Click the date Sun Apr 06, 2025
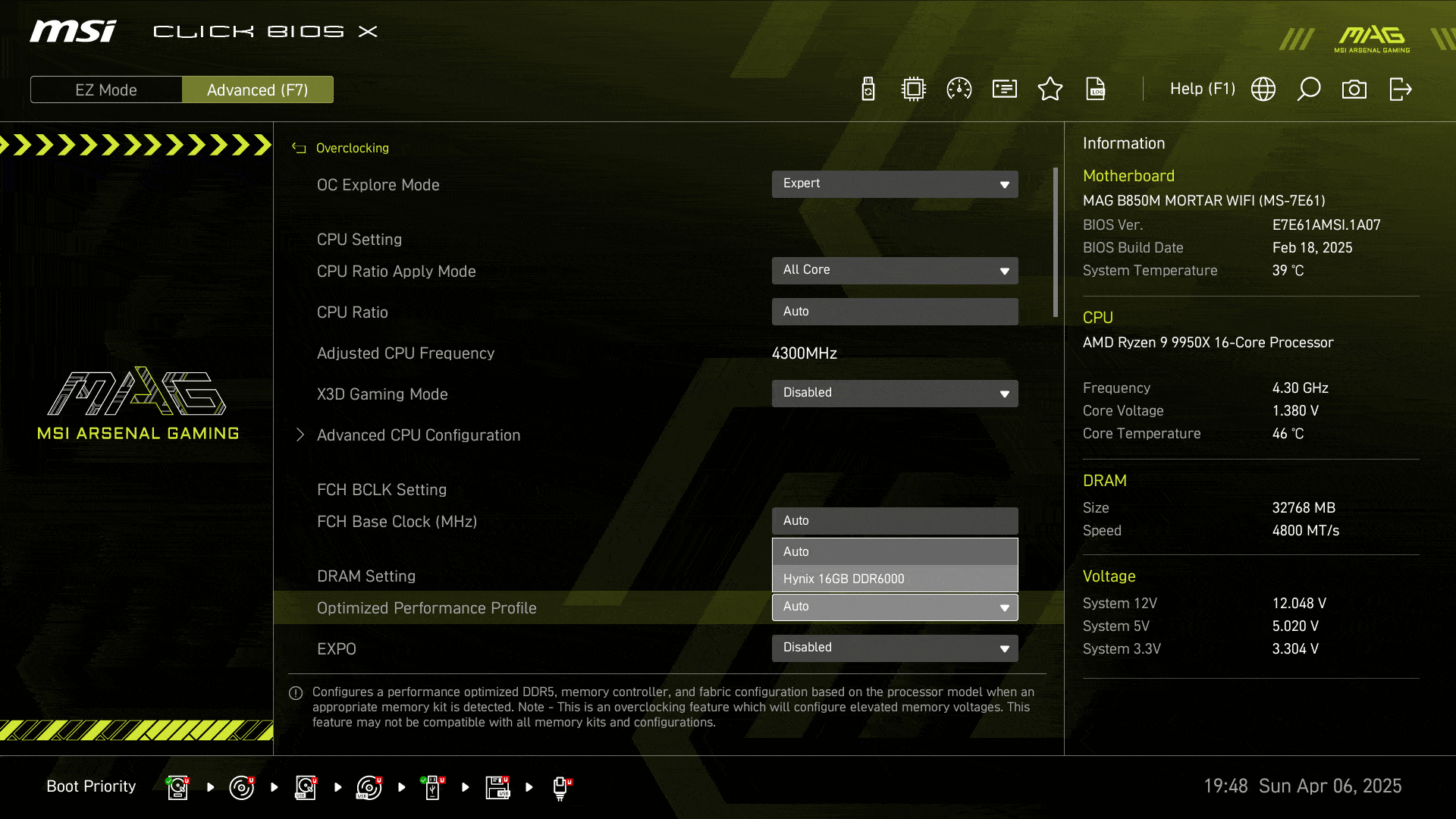This screenshot has height=819, width=1456. [1330, 786]
